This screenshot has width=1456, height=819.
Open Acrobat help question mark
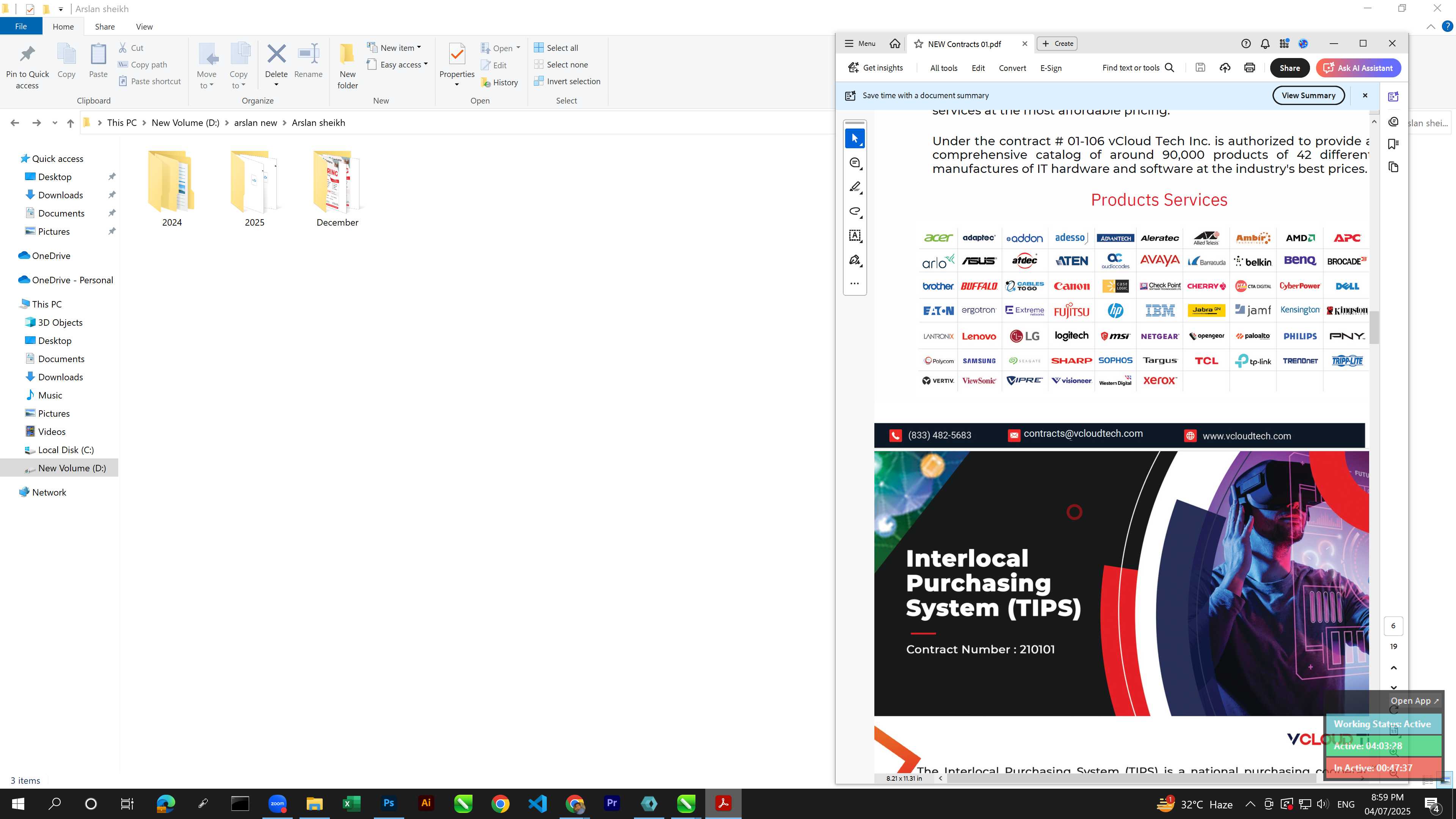click(1246, 44)
